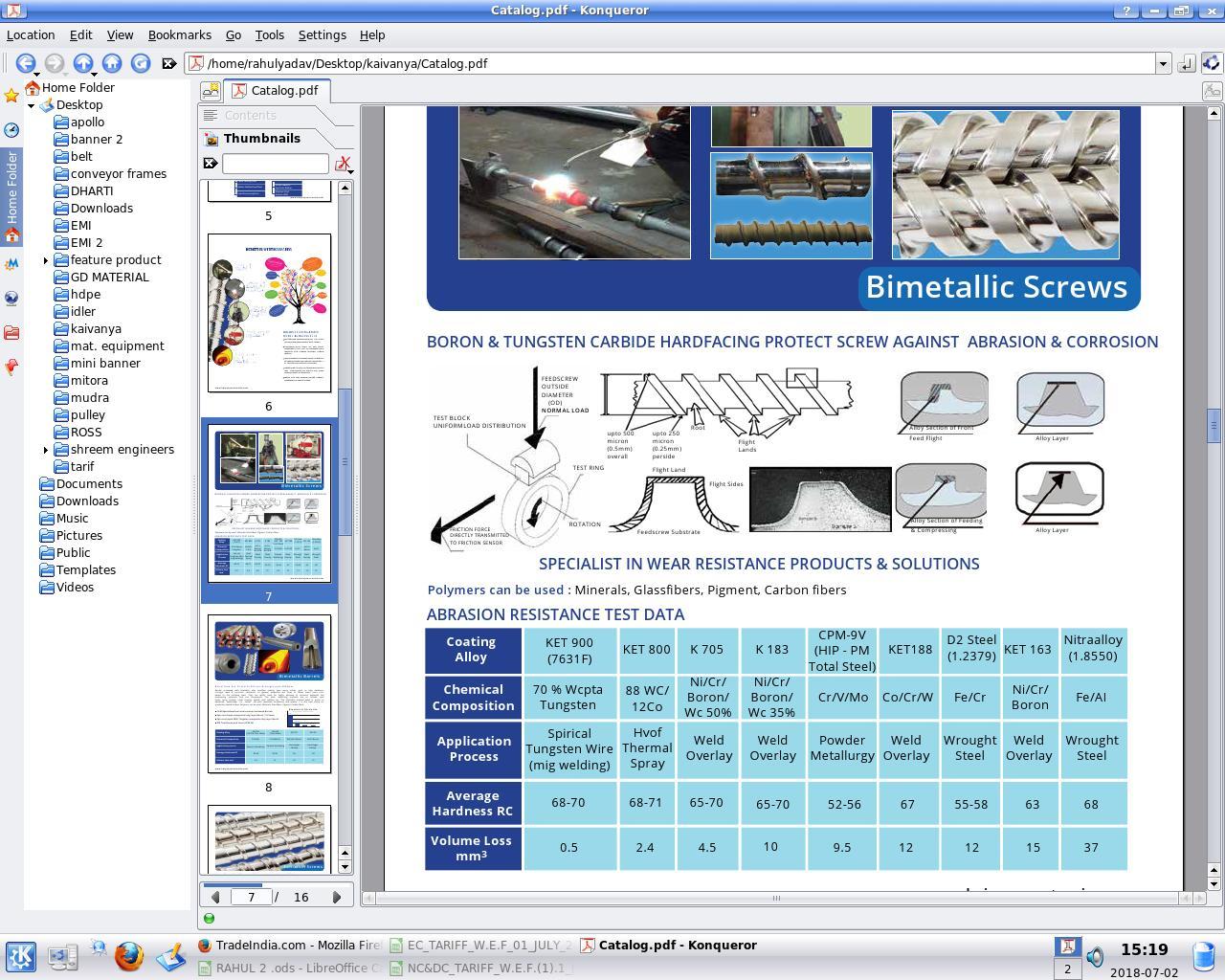The width and height of the screenshot is (1225, 980).
Task: Open the Location menu
Action: tap(31, 34)
